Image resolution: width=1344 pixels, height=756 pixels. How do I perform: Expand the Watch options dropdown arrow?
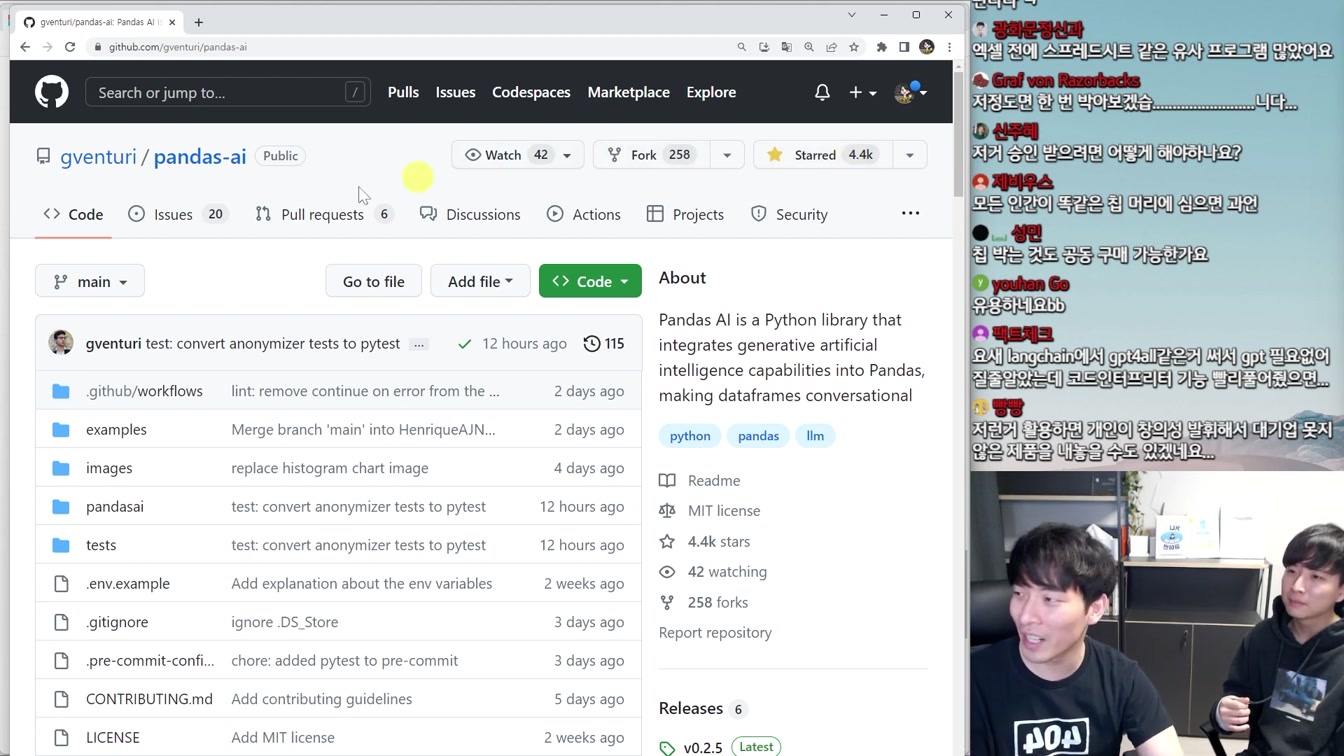[567, 155]
